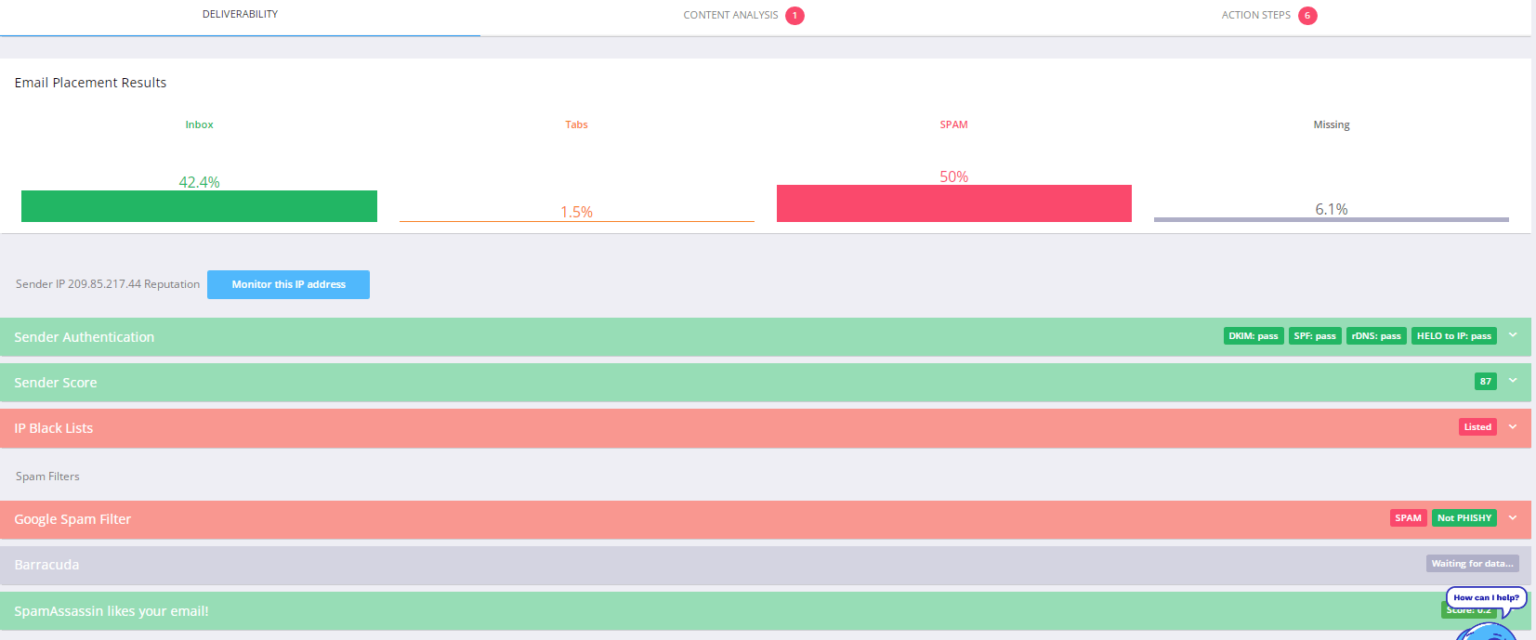Click the Not PHISHY badge
Viewport: 1536px width, 640px height.
click(x=1464, y=518)
